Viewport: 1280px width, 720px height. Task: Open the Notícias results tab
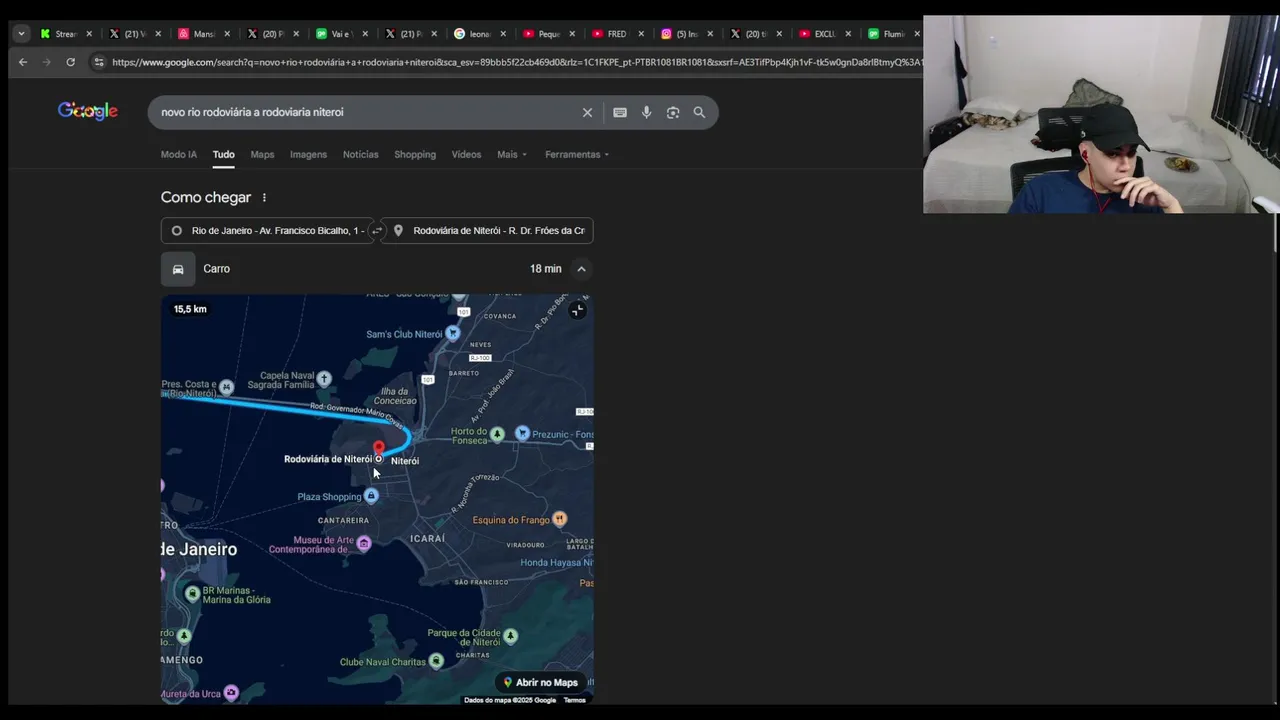(360, 154)
